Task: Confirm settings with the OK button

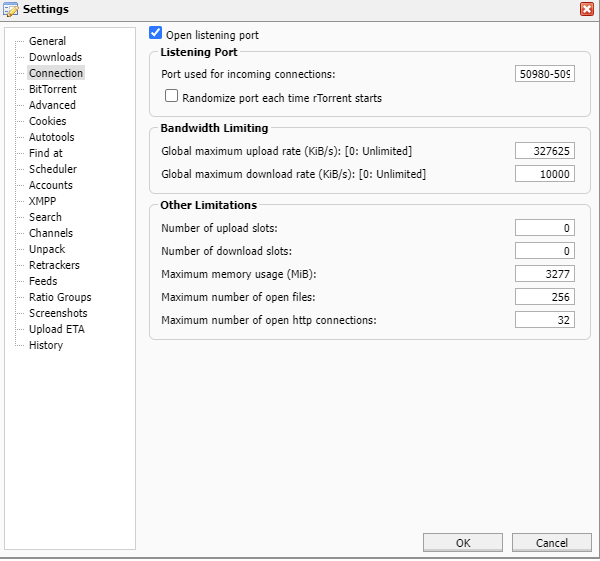Action: click(463, 543)
